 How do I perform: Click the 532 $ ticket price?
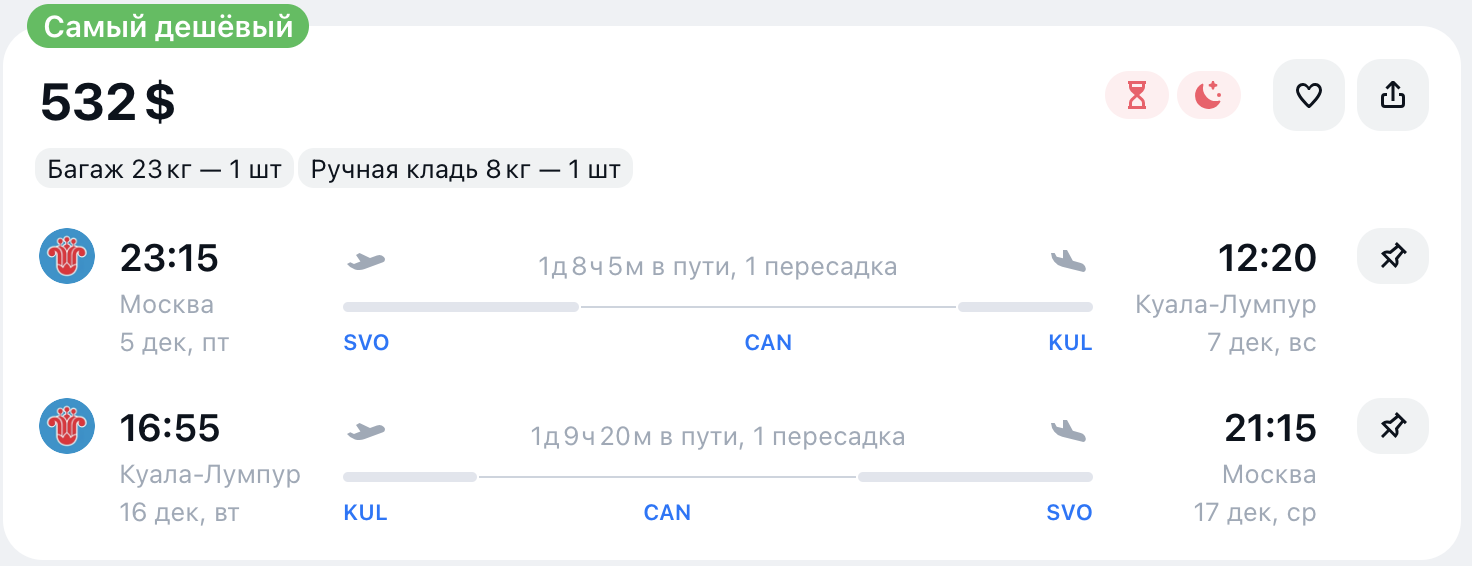108,102
